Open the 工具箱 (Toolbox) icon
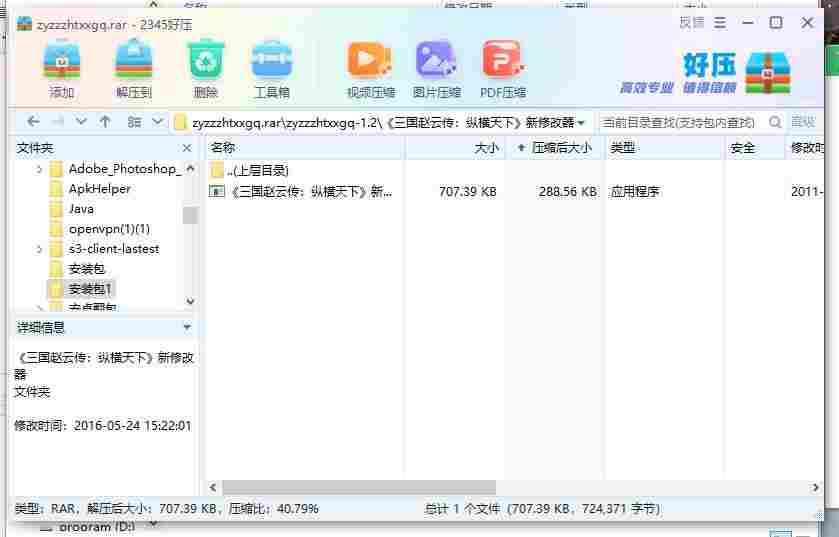Screen dimensions: 839x537 (x=272, y=70)
